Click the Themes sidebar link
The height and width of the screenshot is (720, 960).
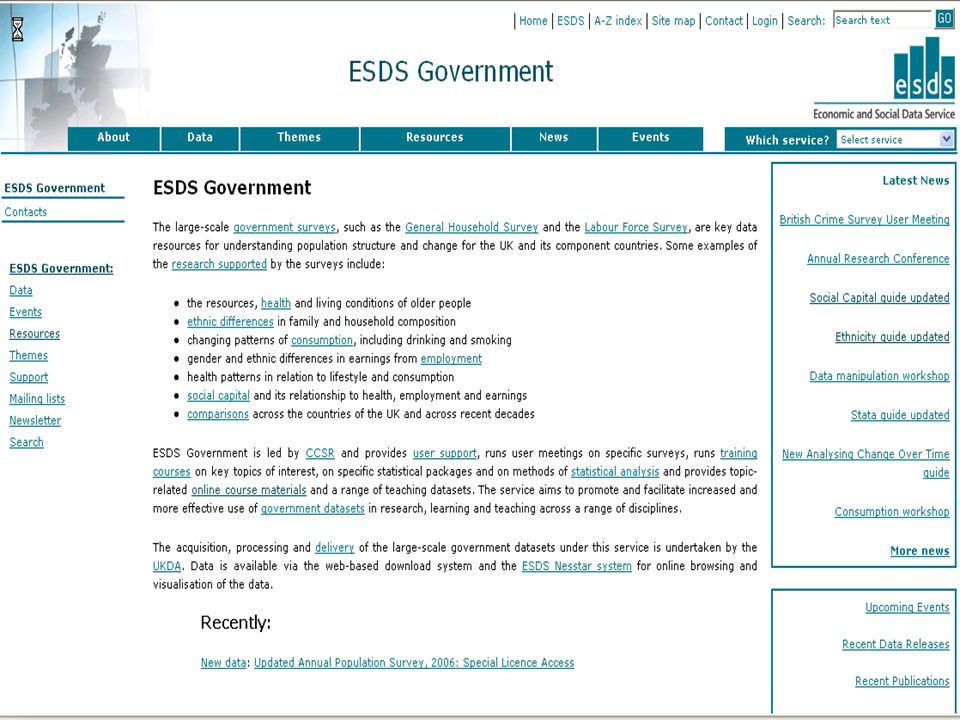pos(28,355)
